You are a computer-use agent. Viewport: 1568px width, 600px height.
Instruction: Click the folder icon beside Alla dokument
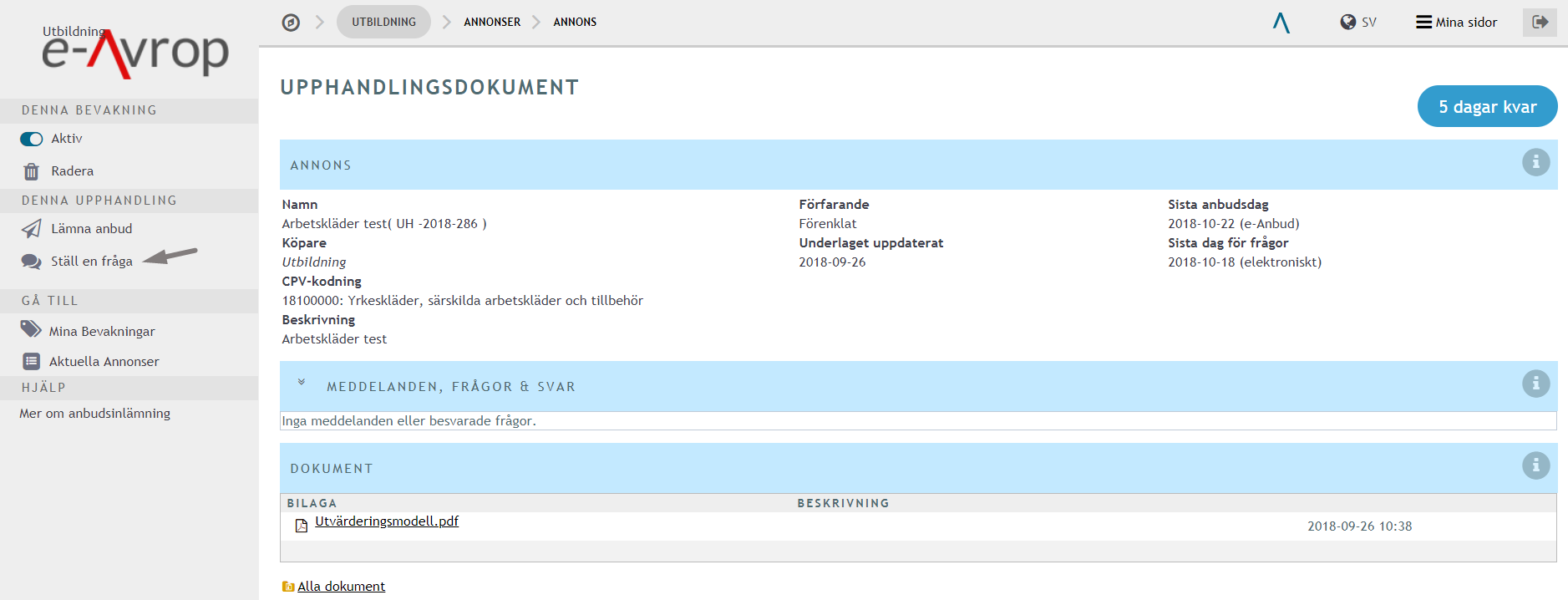[288, 587]
